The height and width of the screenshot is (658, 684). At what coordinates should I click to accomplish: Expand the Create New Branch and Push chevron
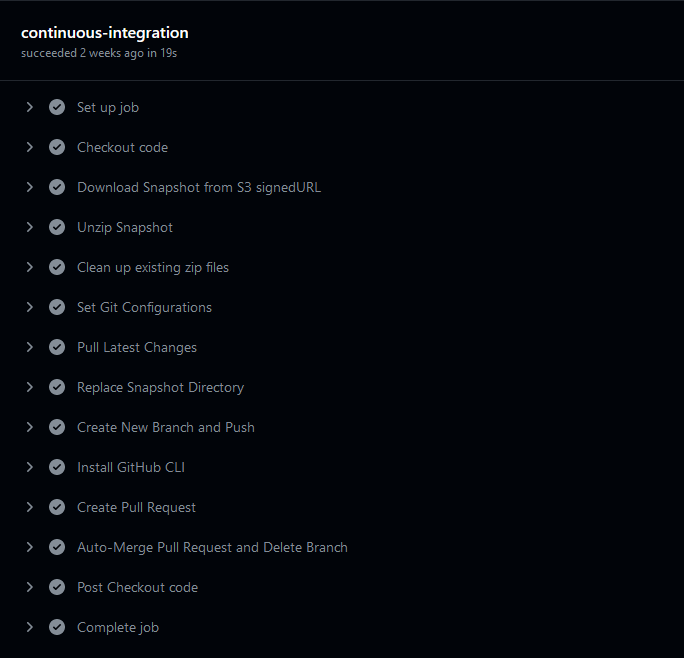[30, 427]
